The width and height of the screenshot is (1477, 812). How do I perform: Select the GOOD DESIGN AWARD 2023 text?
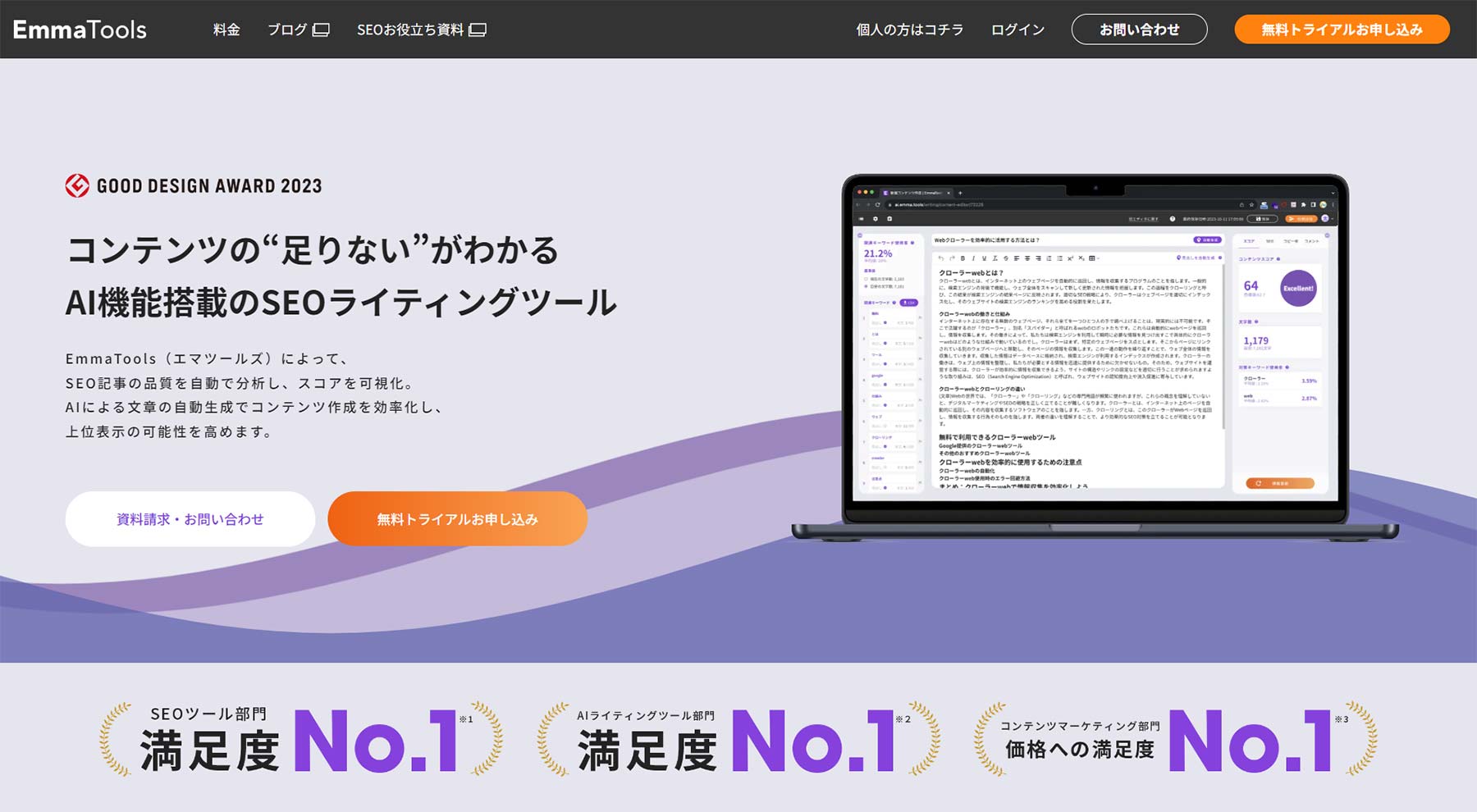[209, 186]
